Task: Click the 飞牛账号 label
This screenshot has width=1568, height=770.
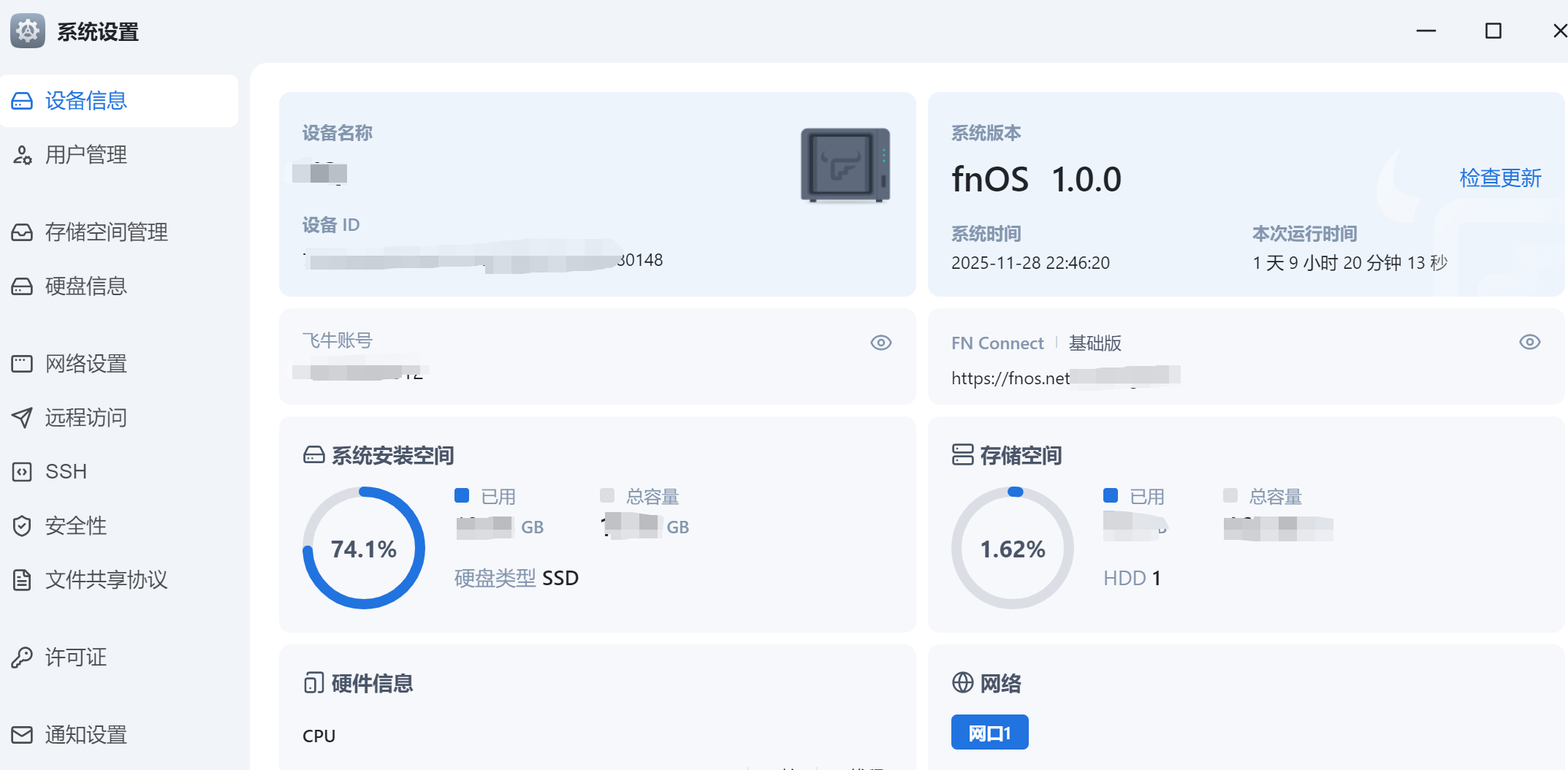Action: tap(338, 340)
